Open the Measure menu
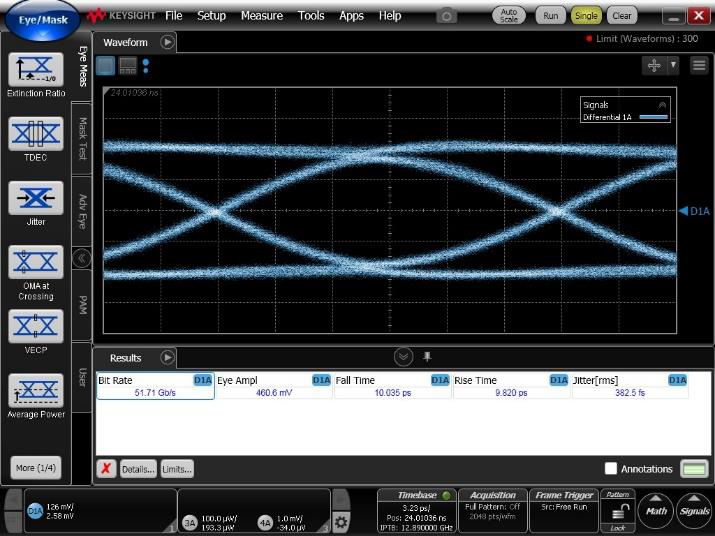 coord(261,16)
